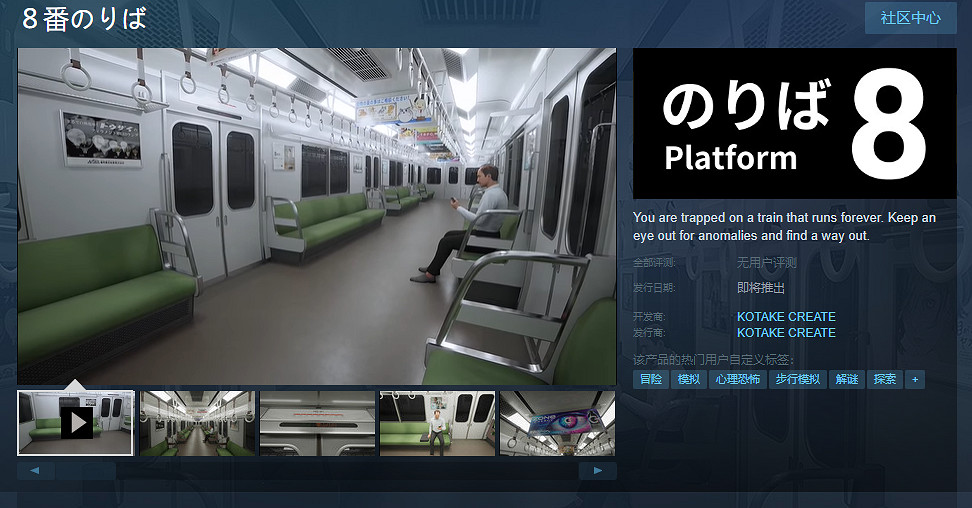
Task: Open the 社区中心 community hub
Action: (910, 19)
